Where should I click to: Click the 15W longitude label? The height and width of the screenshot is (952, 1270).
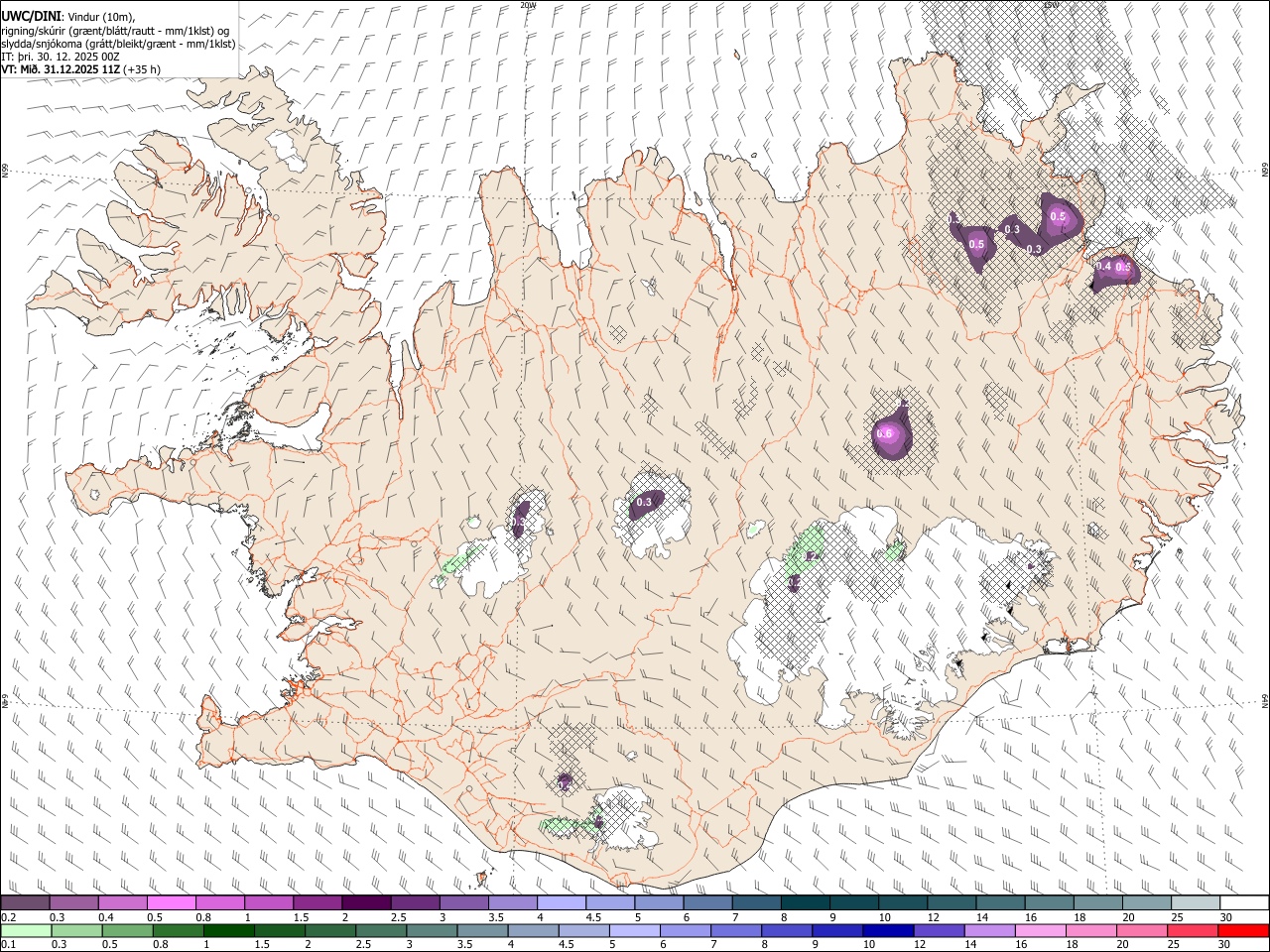tap(1051, 5)
